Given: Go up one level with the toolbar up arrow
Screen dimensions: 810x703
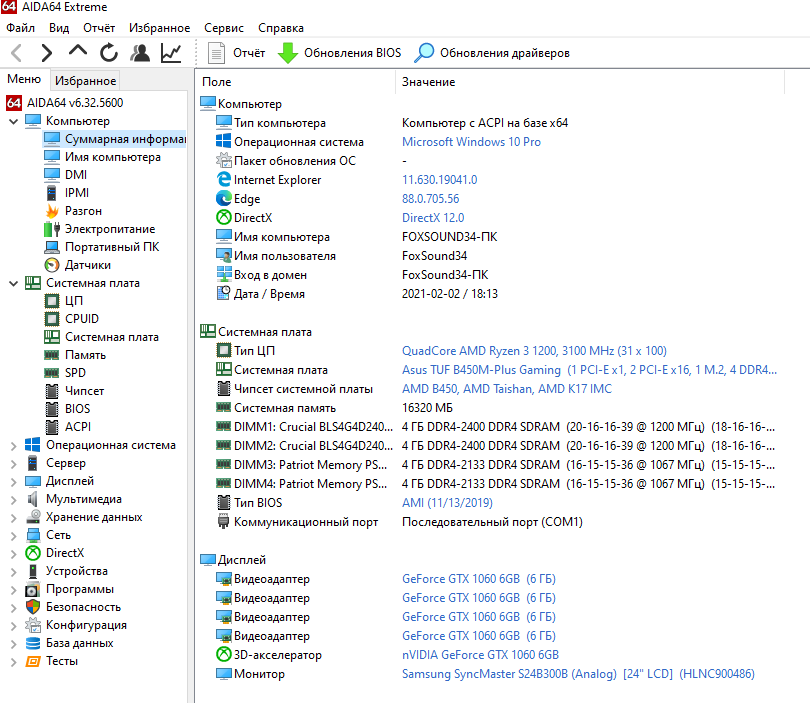Looking at the screenshot, I should point(78,52).
